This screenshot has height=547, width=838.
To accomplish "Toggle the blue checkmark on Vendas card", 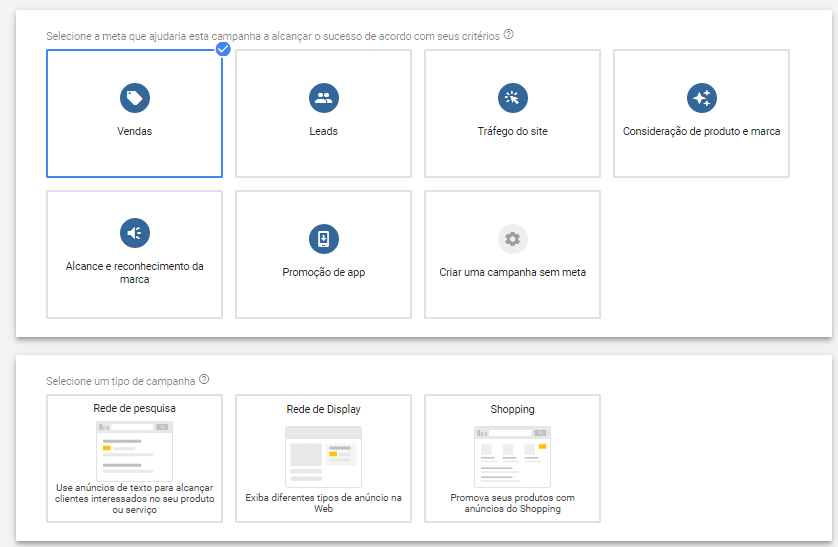I will point(223,48).
